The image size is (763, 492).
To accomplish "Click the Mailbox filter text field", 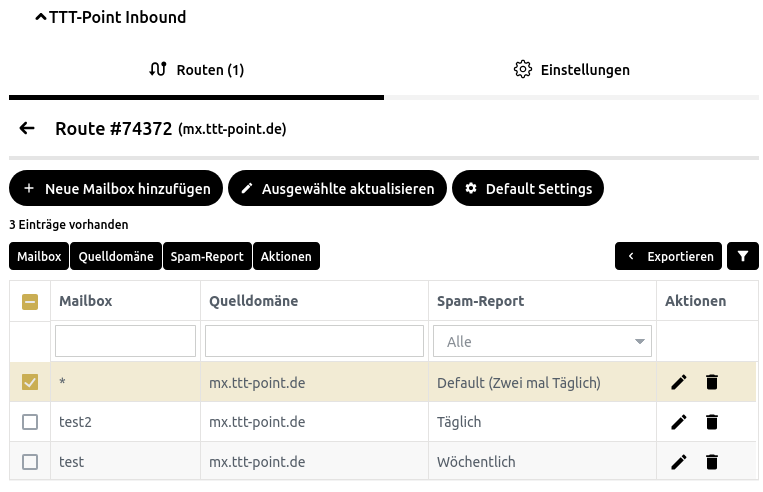I will coord(125,341).
